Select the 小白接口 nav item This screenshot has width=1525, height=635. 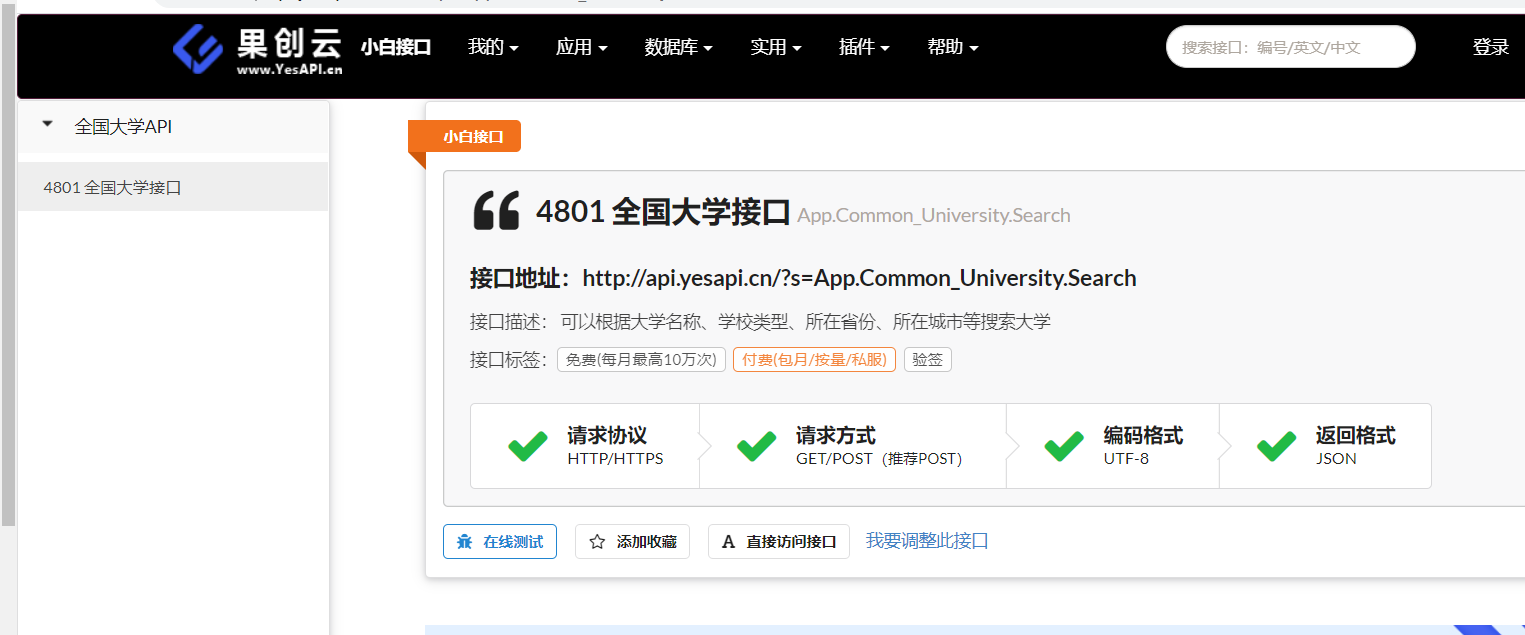point(396,47)
